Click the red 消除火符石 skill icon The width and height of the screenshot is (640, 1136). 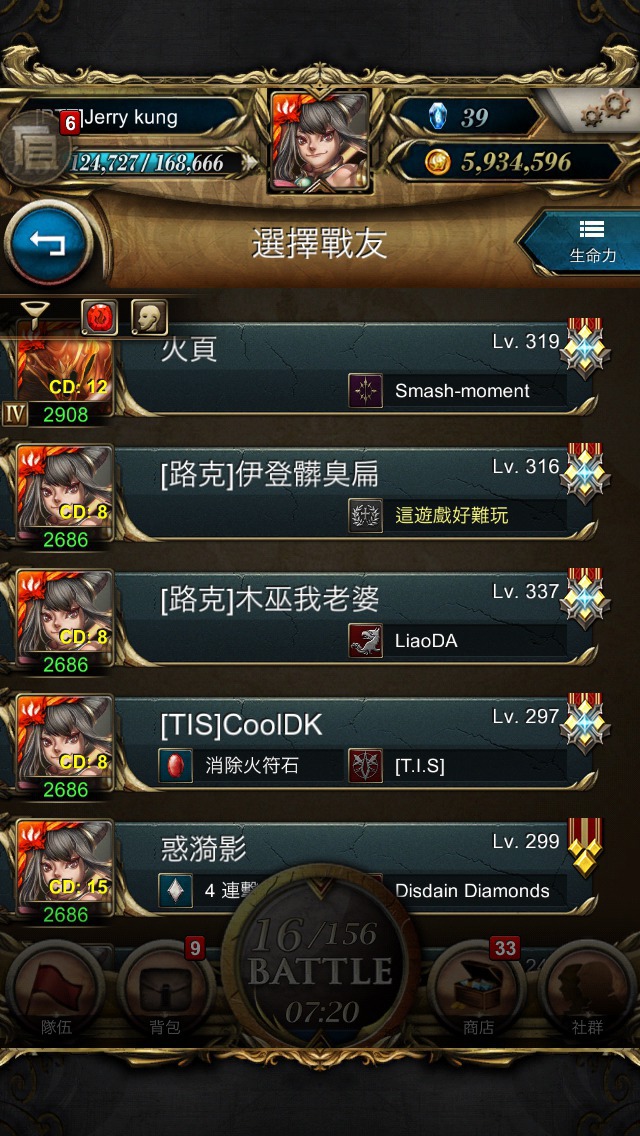(x=175, y=766)
